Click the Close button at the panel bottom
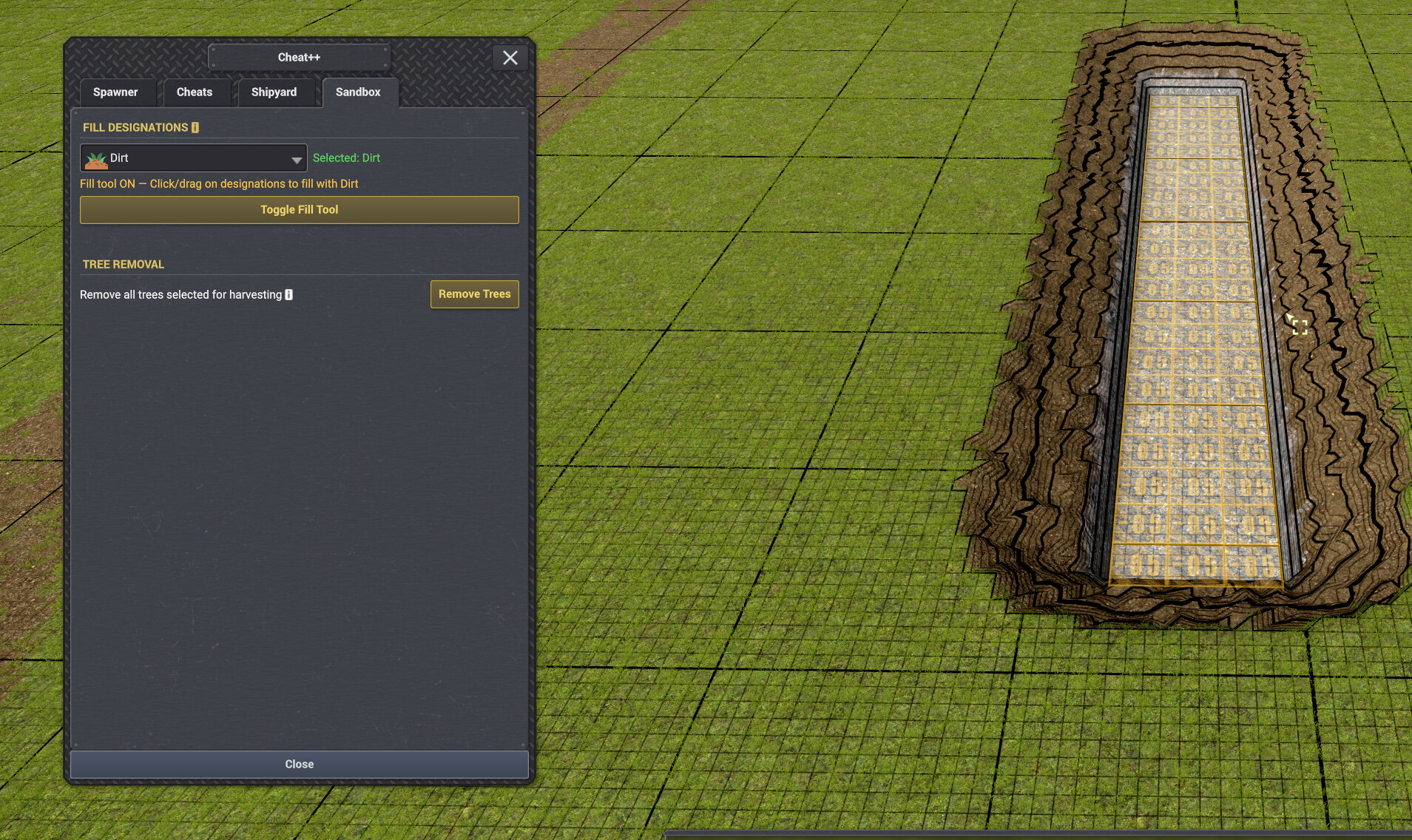This screenshot has height=840, width=1412. tap(300, 765)
